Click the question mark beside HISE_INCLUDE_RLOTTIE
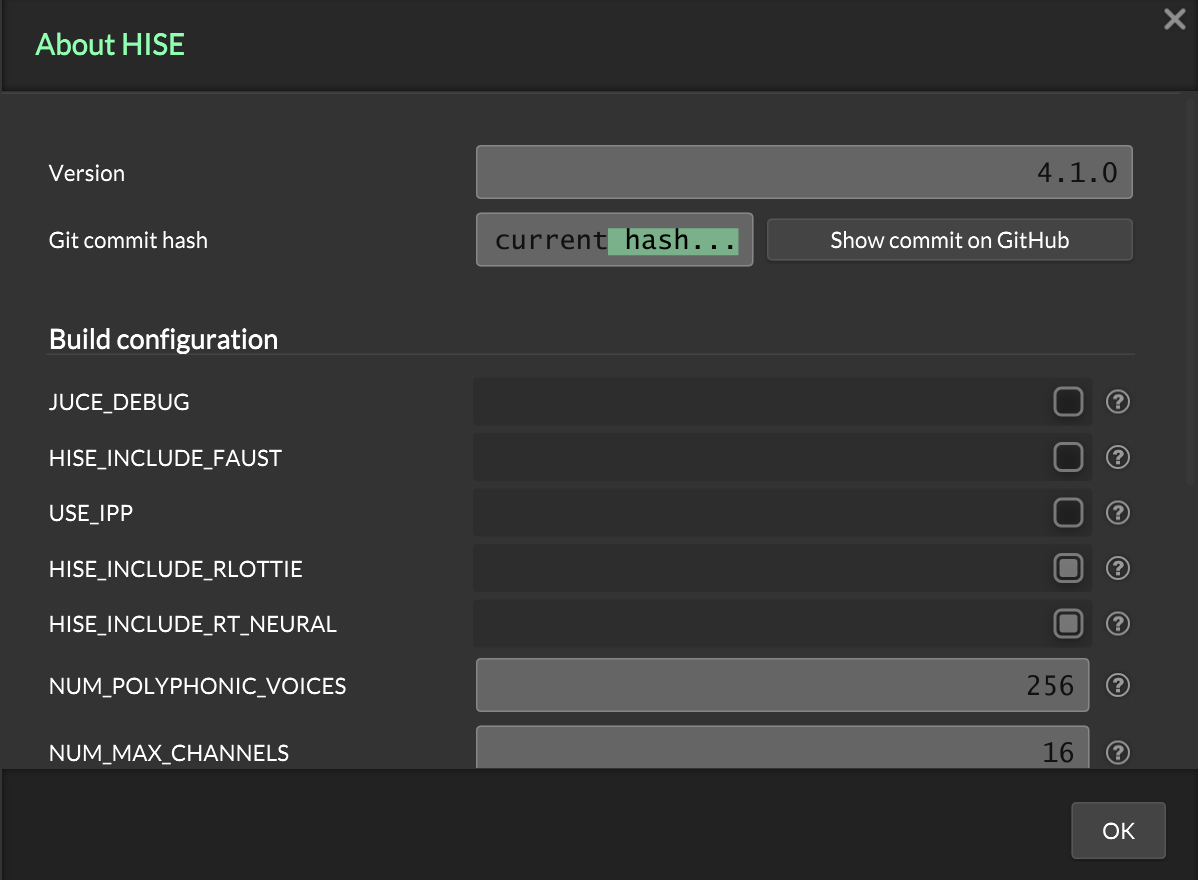Viewport: 1198px width, 880px height. pos(1118,569)
